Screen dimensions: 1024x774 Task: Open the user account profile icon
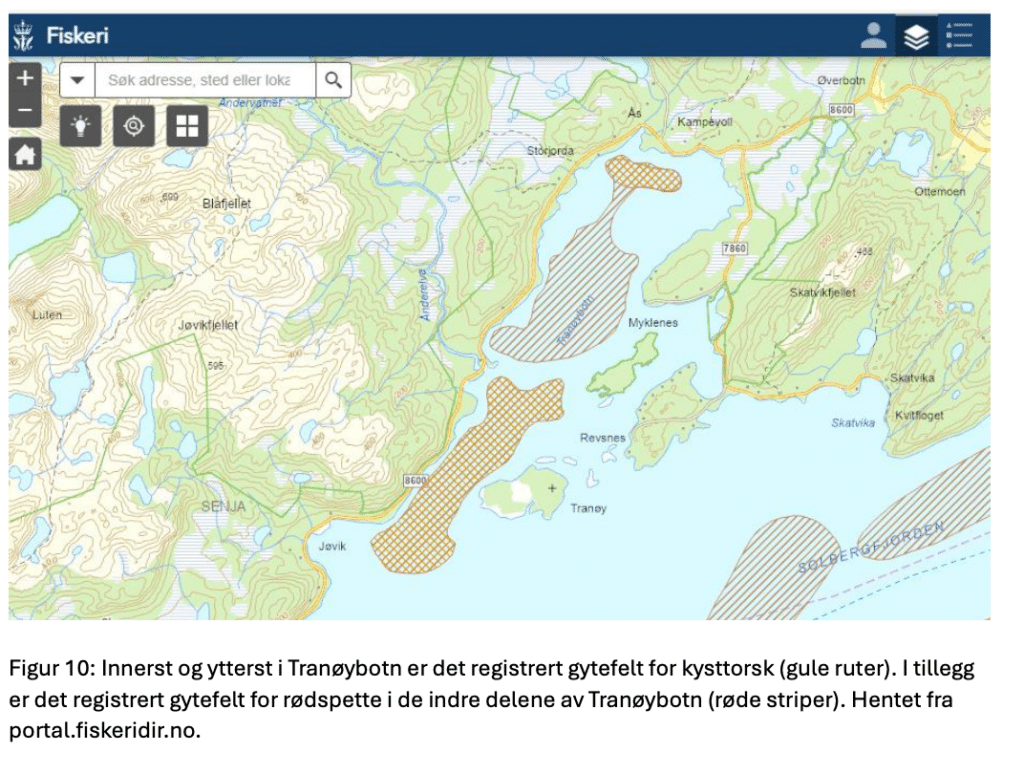tap(873, 37)
